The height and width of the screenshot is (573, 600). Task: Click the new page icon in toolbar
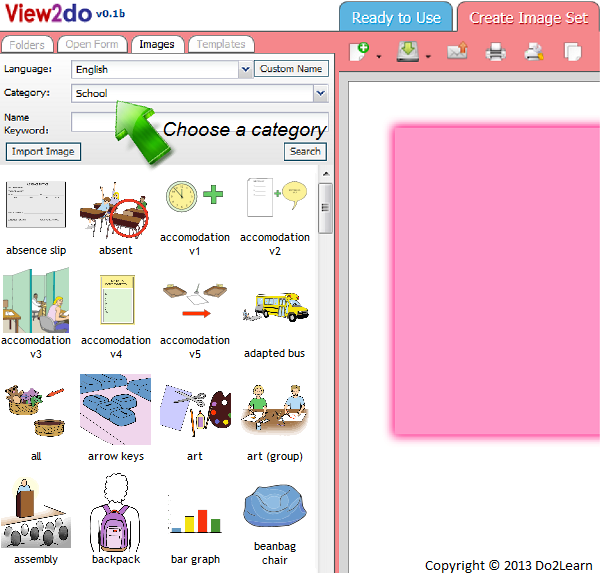click(x=360, y=52)
